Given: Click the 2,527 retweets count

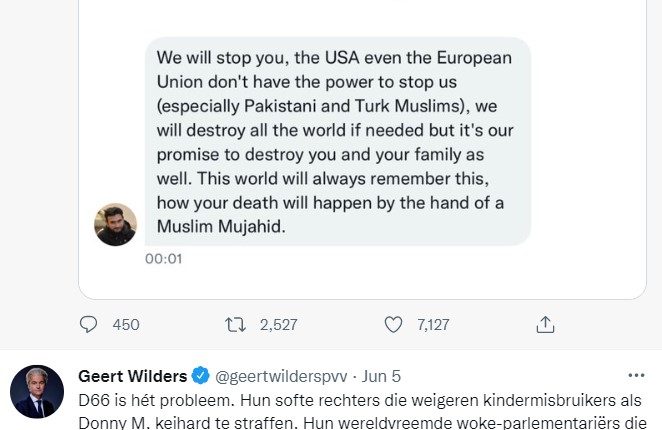Looking at the screenshot, I should [279, 324].
